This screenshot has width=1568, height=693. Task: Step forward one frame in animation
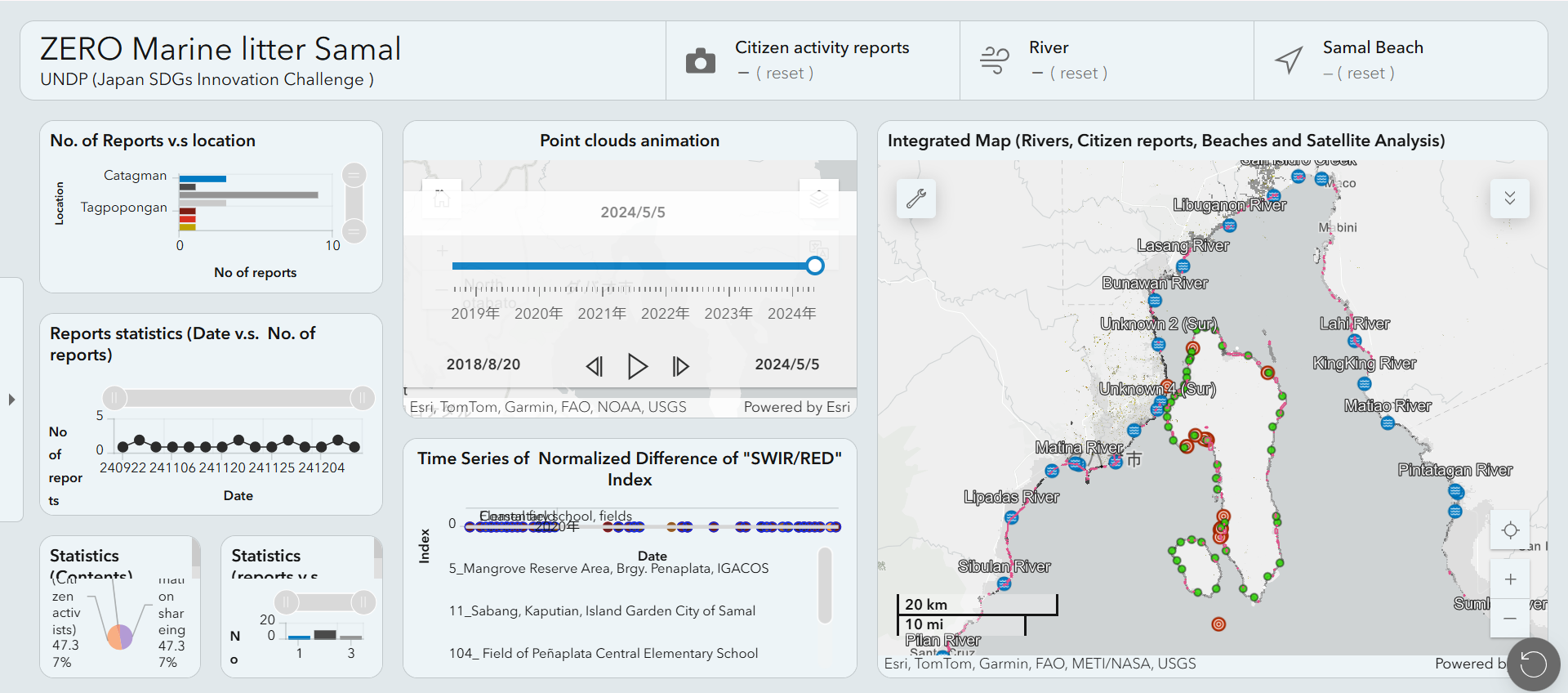tap(680, 366)
